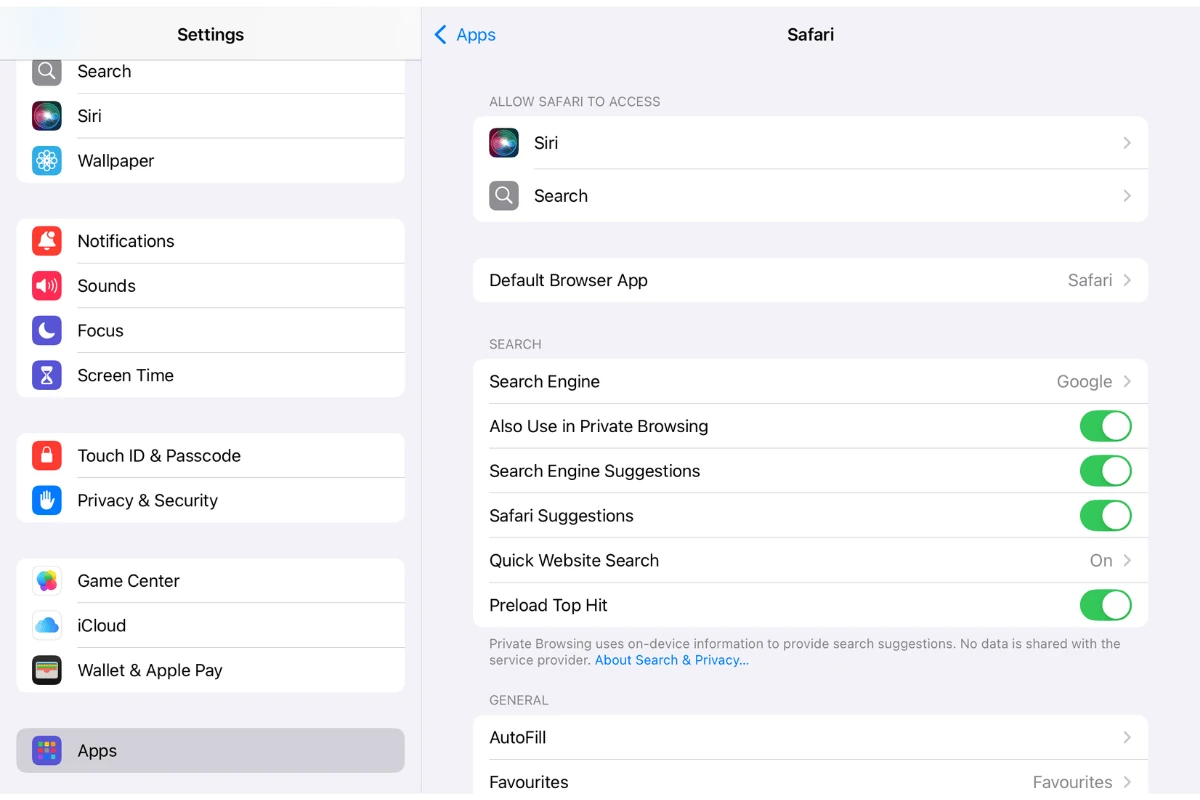This screenshot has width=1200, height=800.
Task: Tap the Also Use in Private Browsing label
Action: pyautogui.click(x=598, y=426)
